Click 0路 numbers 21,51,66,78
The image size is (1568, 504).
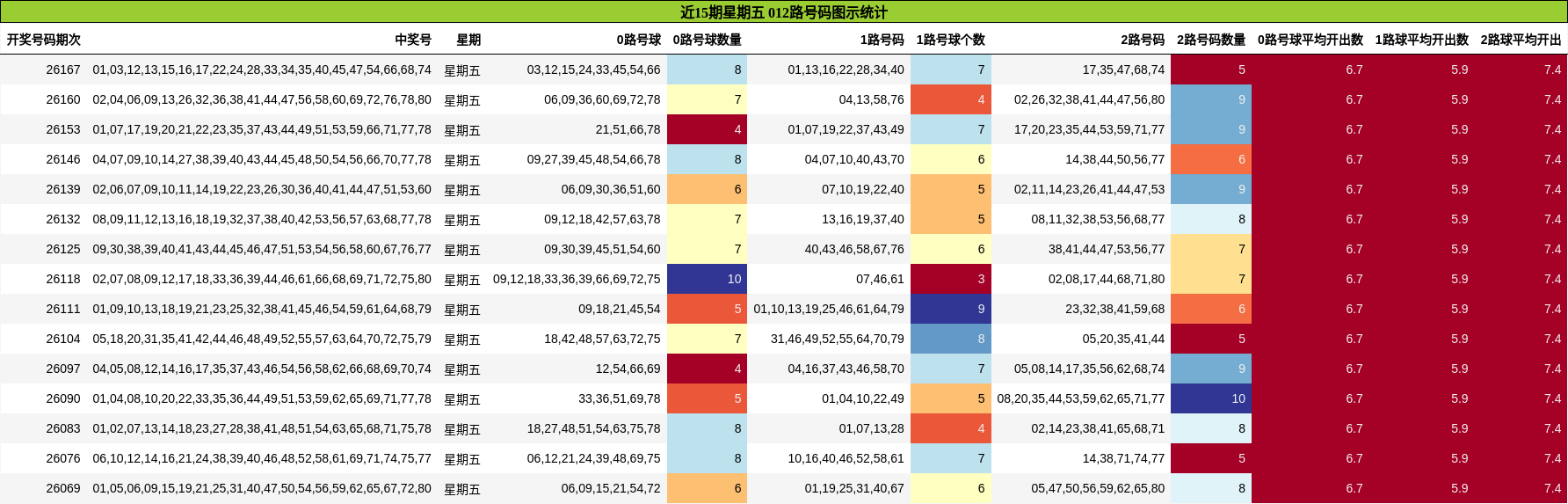tap(628, 129)
